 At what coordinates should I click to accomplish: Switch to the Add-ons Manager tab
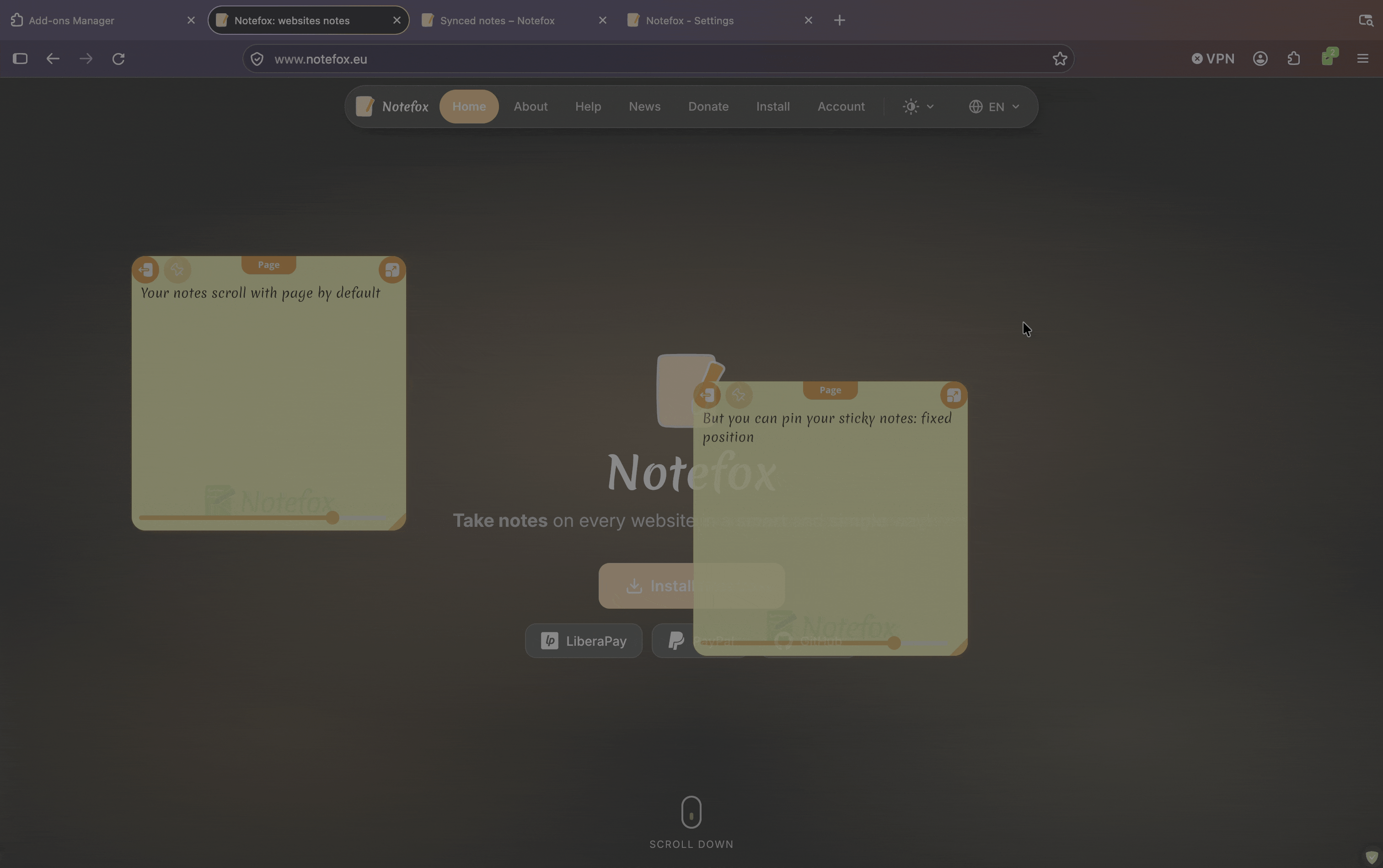pos(103,20)
